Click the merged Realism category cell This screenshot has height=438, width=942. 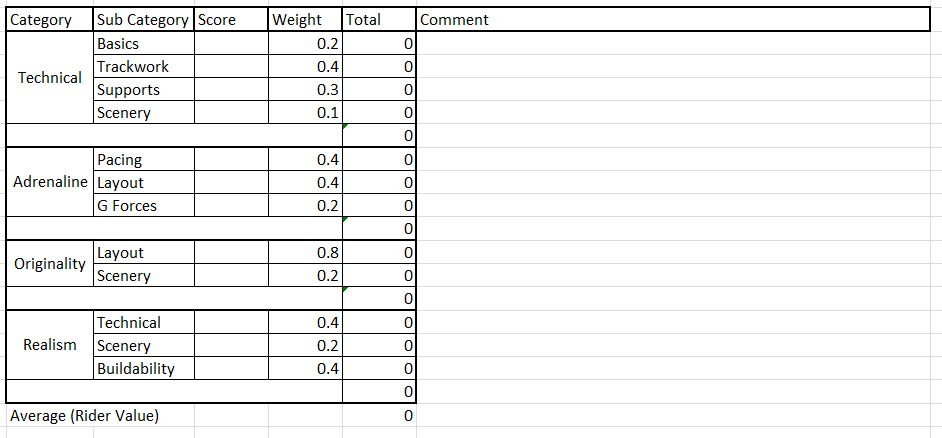49,345
